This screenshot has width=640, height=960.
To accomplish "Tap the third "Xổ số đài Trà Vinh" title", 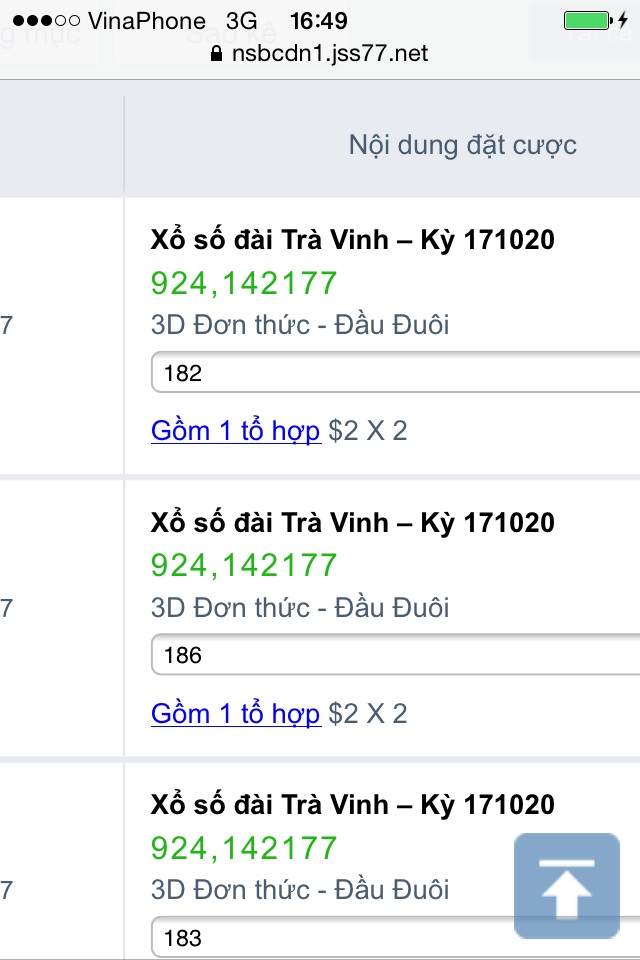I will (x=352, y=805).
